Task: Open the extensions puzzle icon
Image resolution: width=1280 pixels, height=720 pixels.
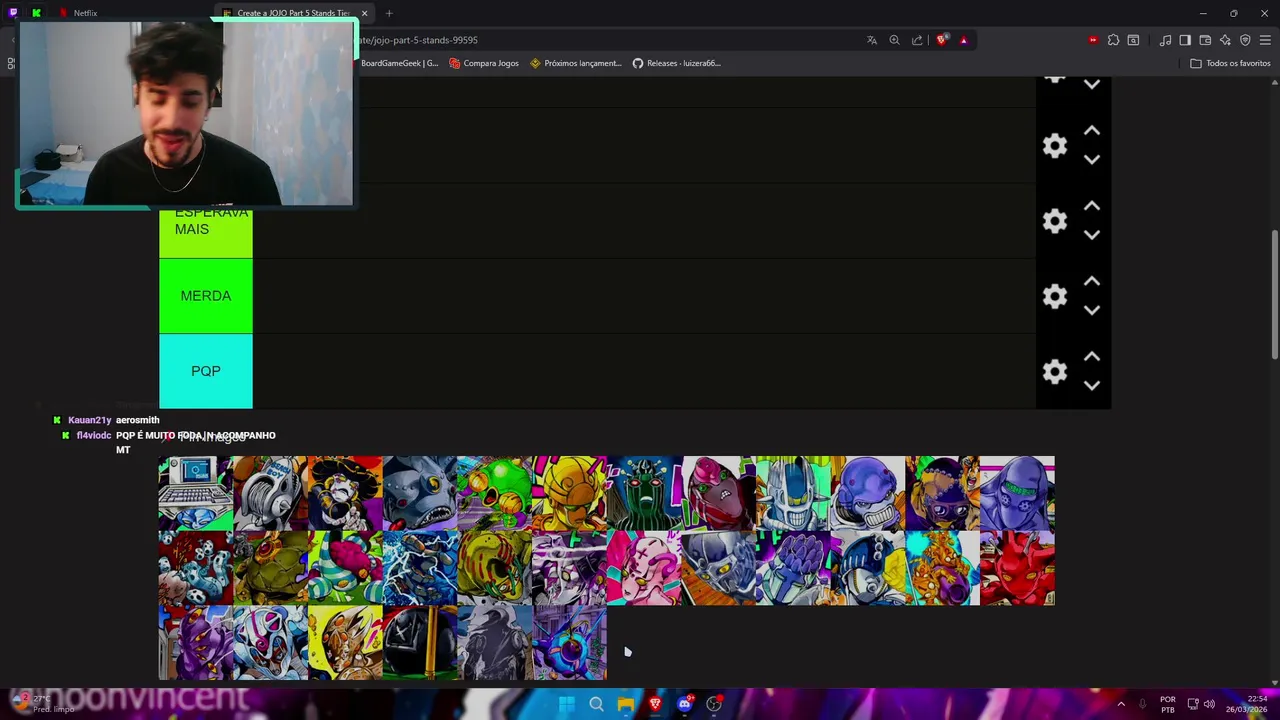Action: 1113,40
